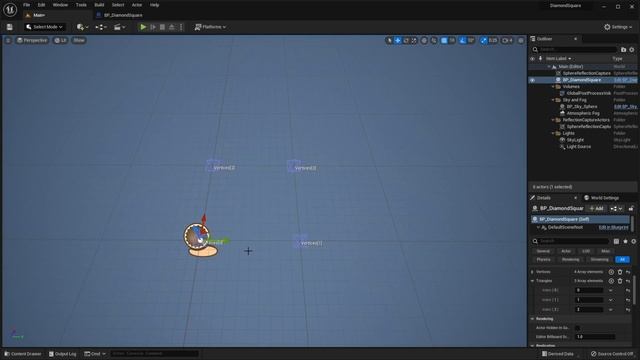This screenshot has width=640, height=360.
Task: Open the Blueprints toolbar dropdown
Action: point(101,27)
